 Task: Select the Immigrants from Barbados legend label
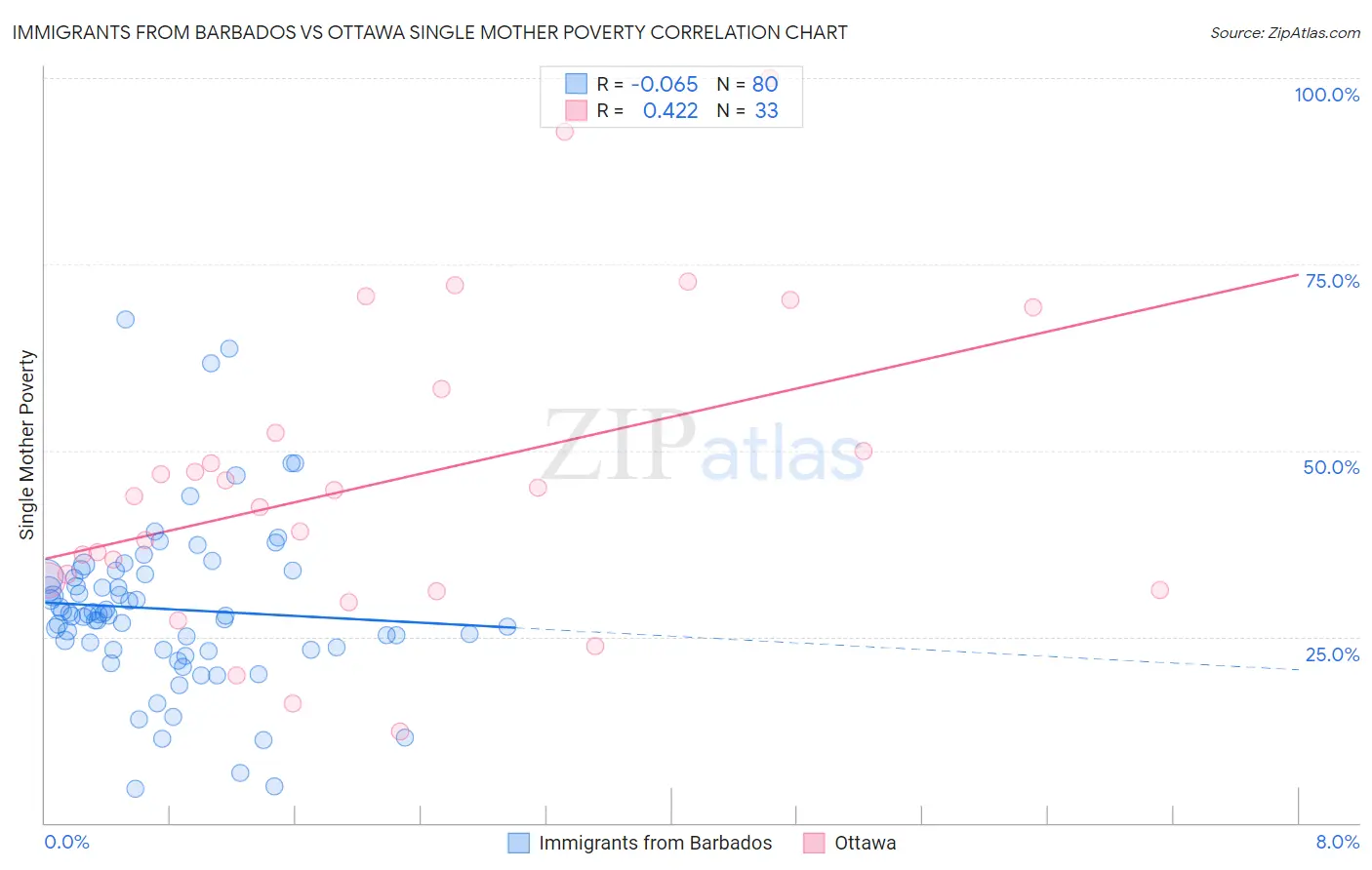click(655, 843)
